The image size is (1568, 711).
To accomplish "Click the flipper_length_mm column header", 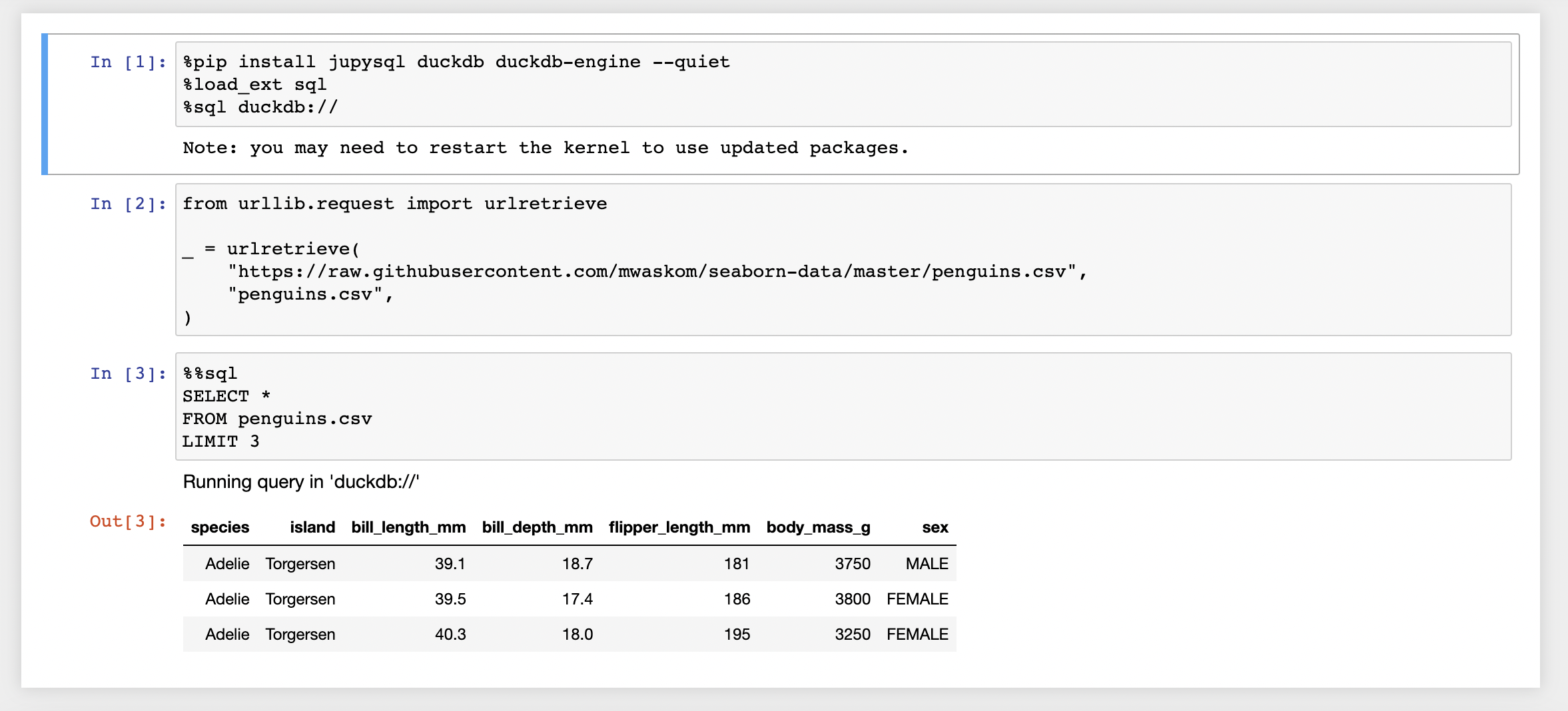I will click(x=679, y=528).
